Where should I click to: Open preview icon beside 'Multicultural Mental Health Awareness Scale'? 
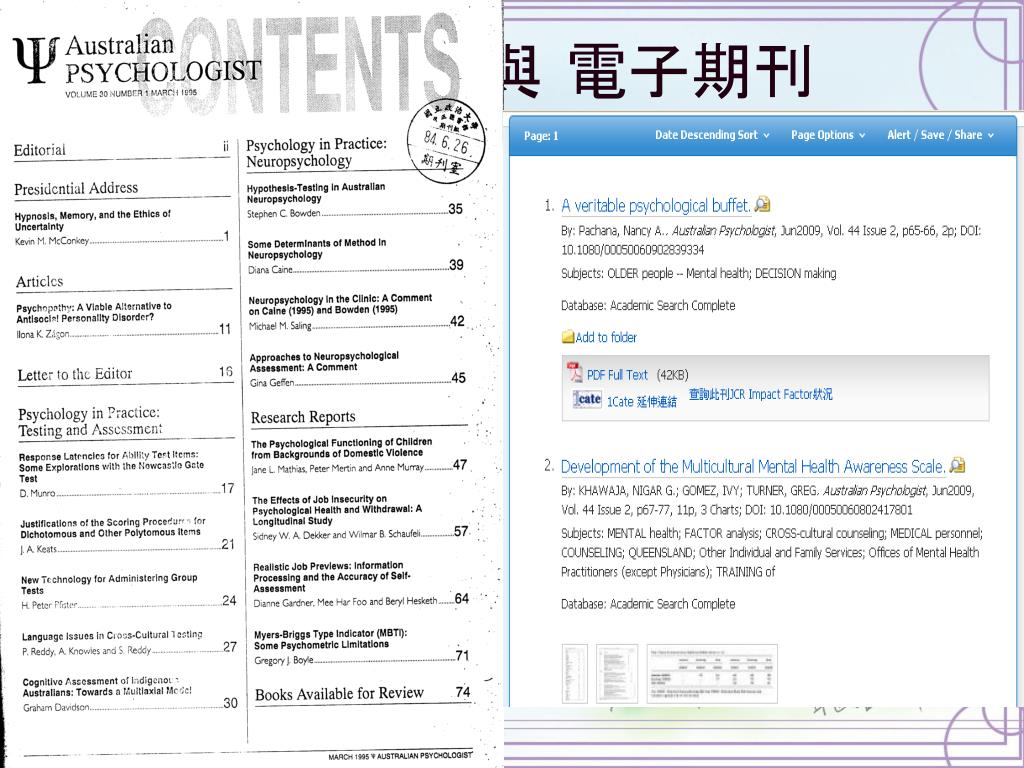[x=957, y=466]
